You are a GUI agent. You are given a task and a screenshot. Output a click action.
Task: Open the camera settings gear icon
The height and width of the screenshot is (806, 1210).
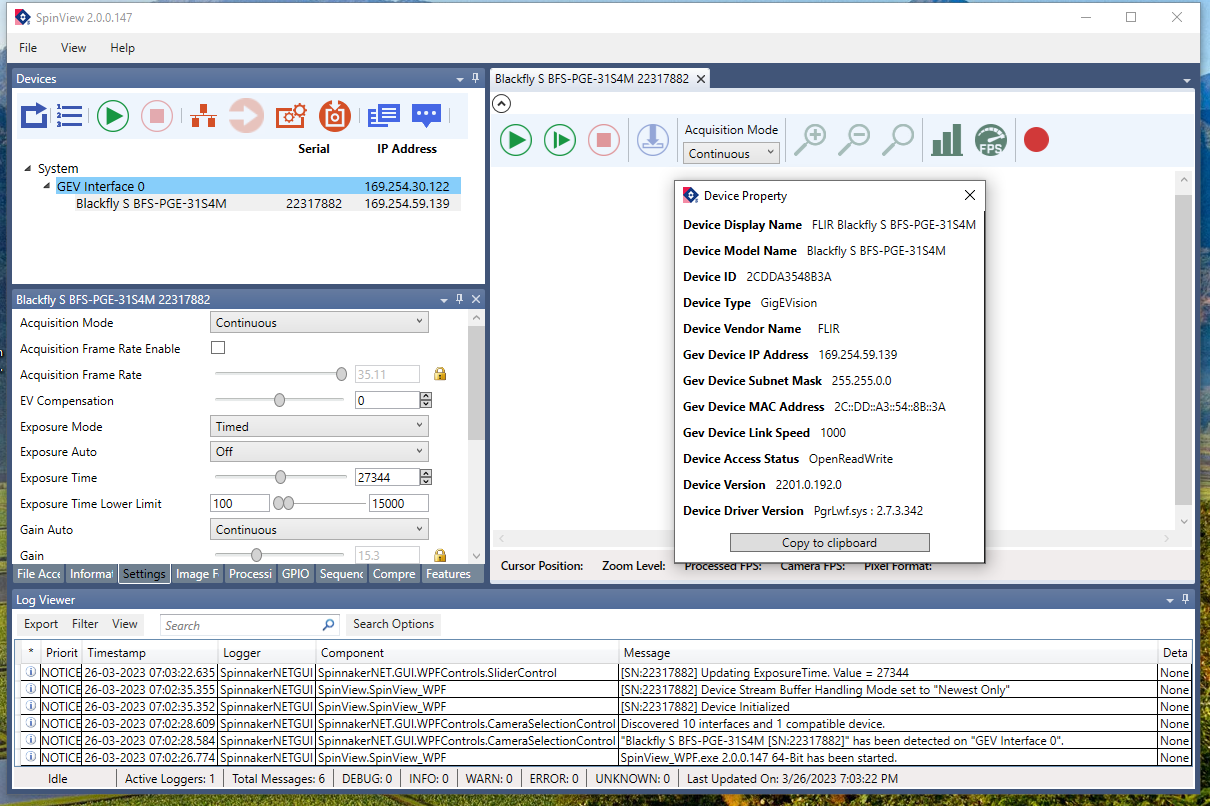[x=290, y=116]
